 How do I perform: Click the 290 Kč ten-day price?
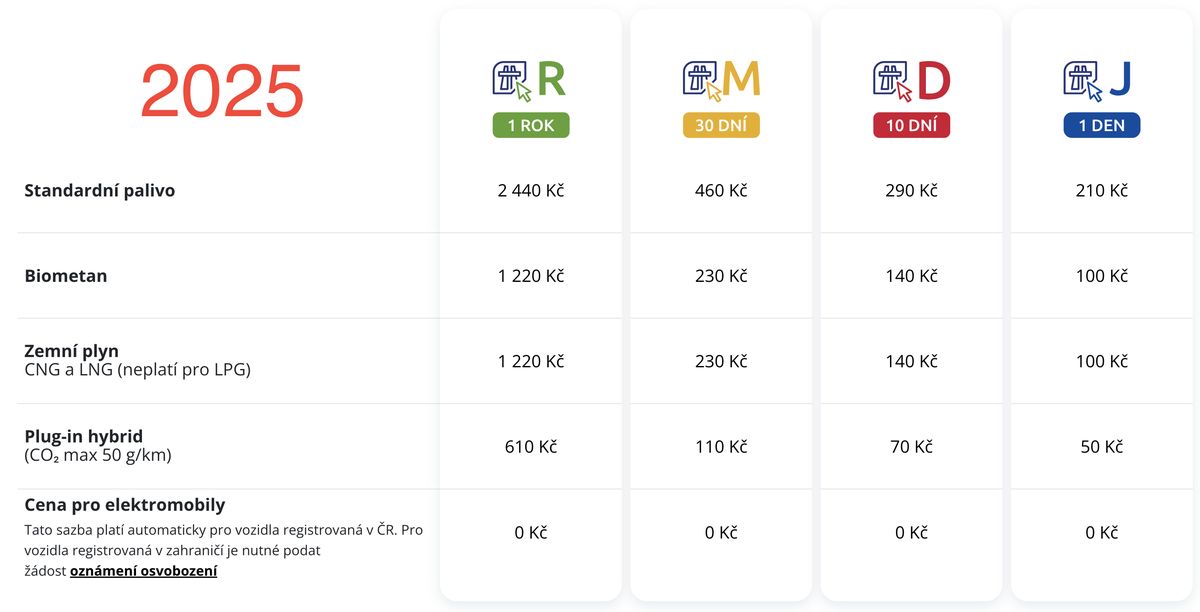click(911, 190)
